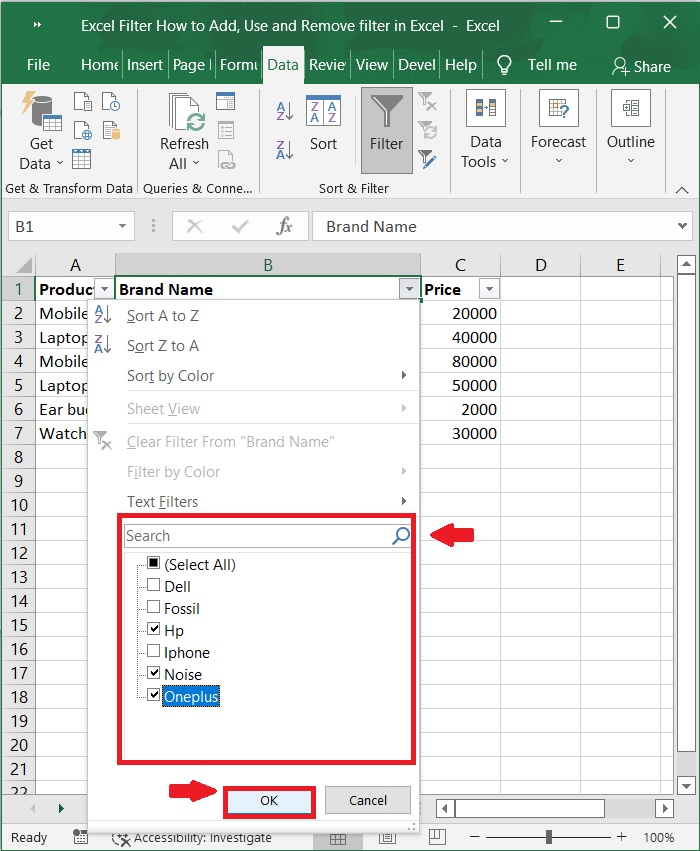
Task: Switch to the View tab
Action: coord(372,65)
